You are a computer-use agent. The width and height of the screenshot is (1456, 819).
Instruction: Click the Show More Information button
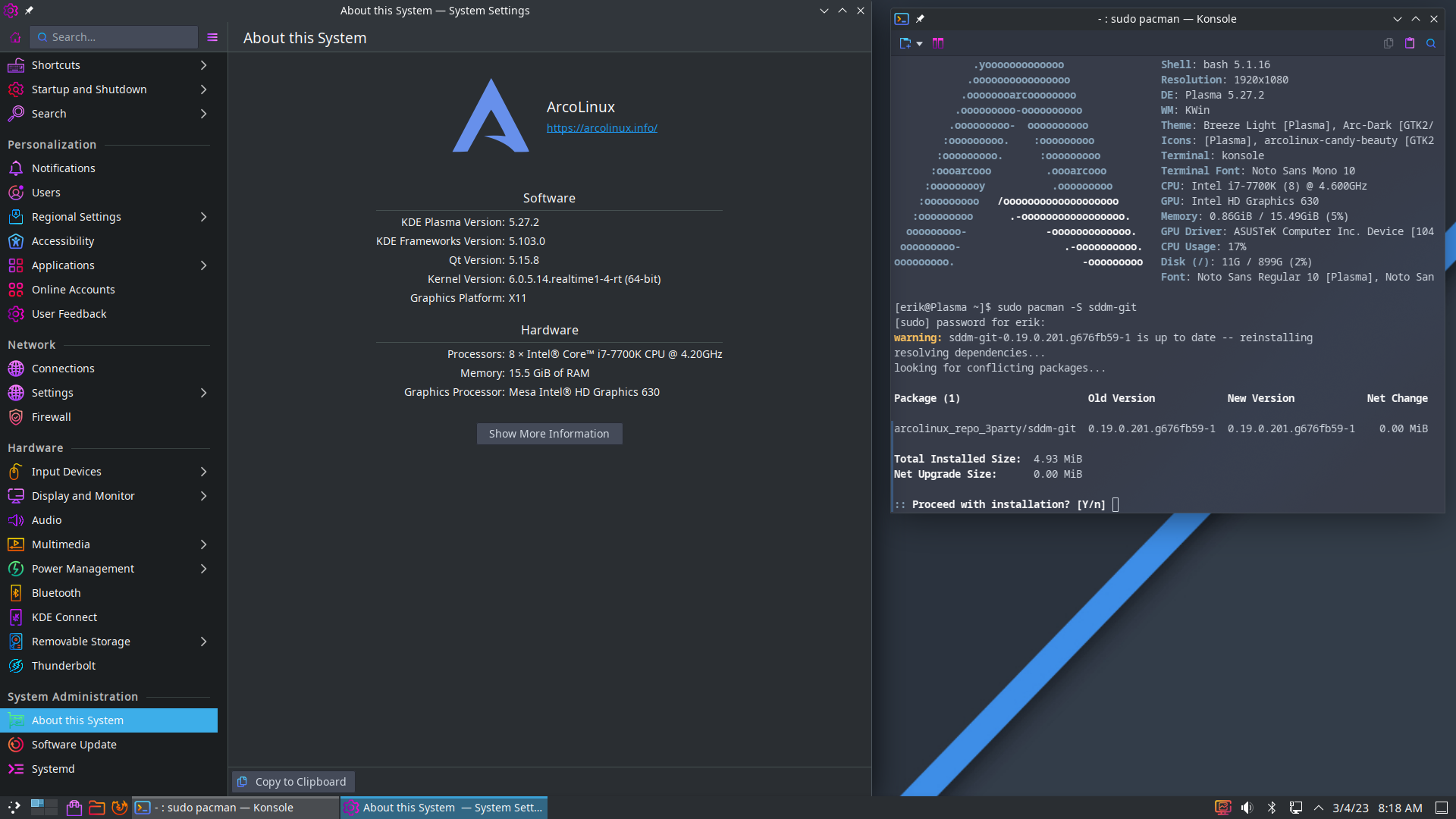[549, 433]
